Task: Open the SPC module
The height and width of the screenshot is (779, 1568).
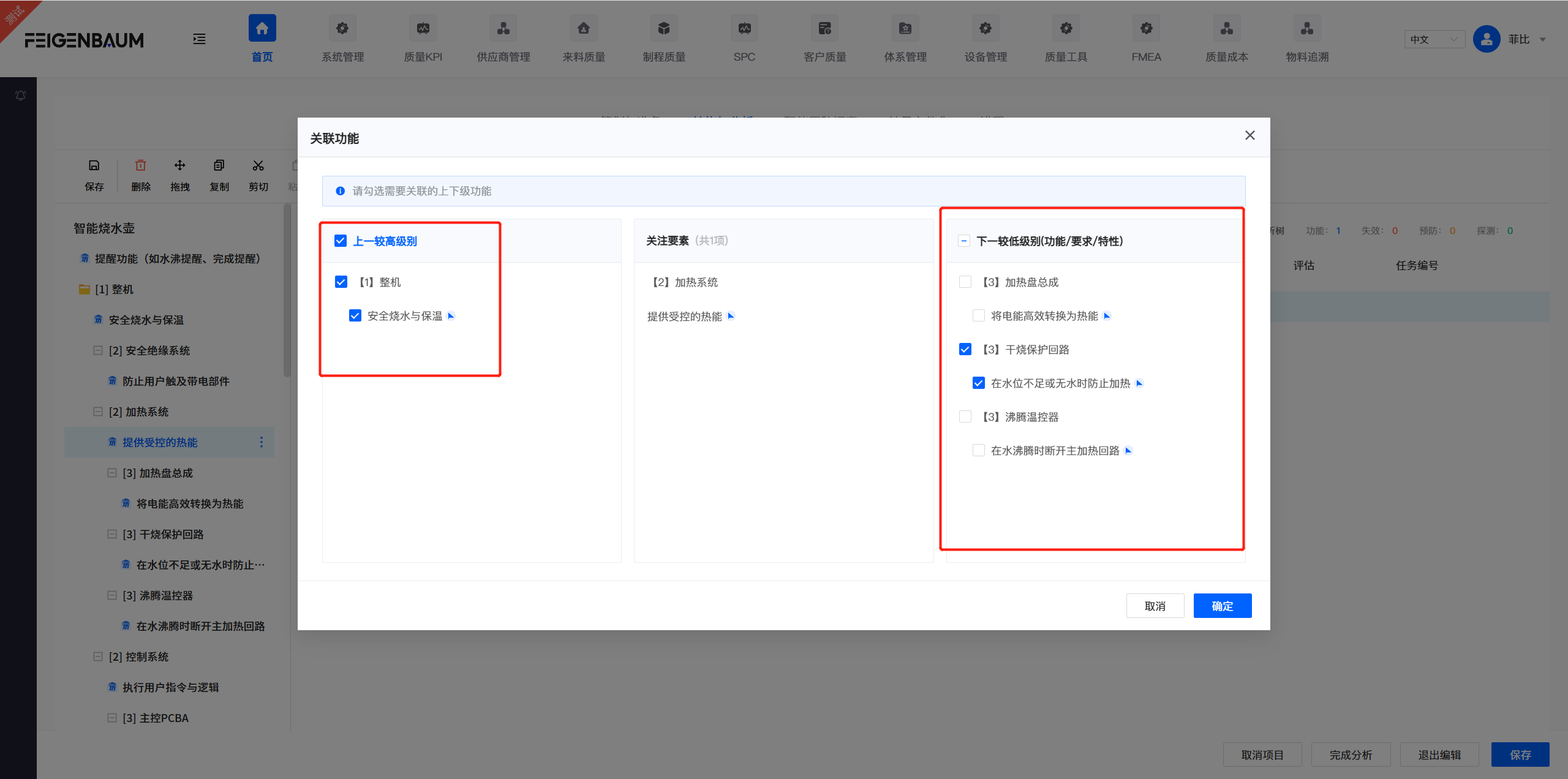Action: pos(743,38)
